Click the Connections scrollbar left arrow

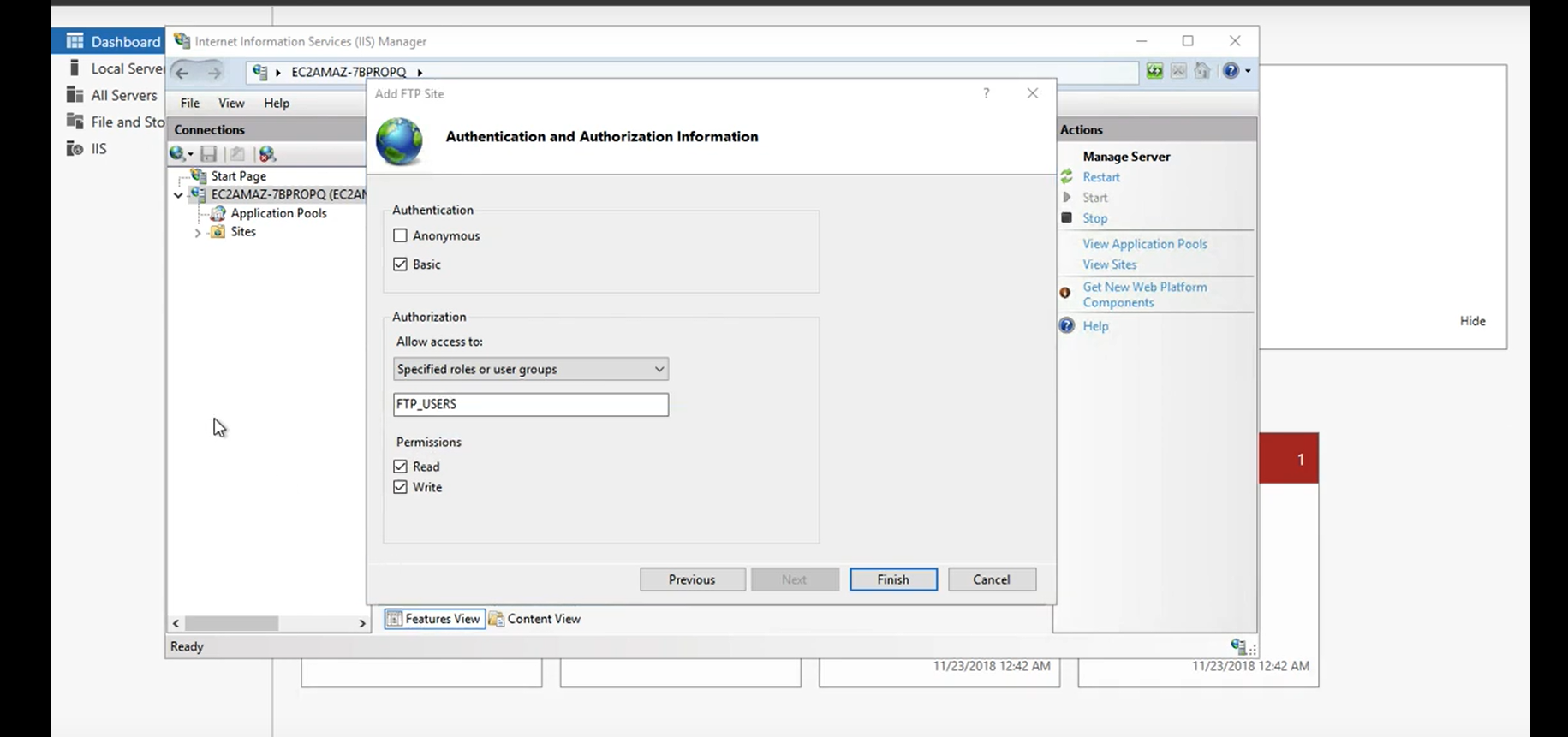(x=176, y=624)
